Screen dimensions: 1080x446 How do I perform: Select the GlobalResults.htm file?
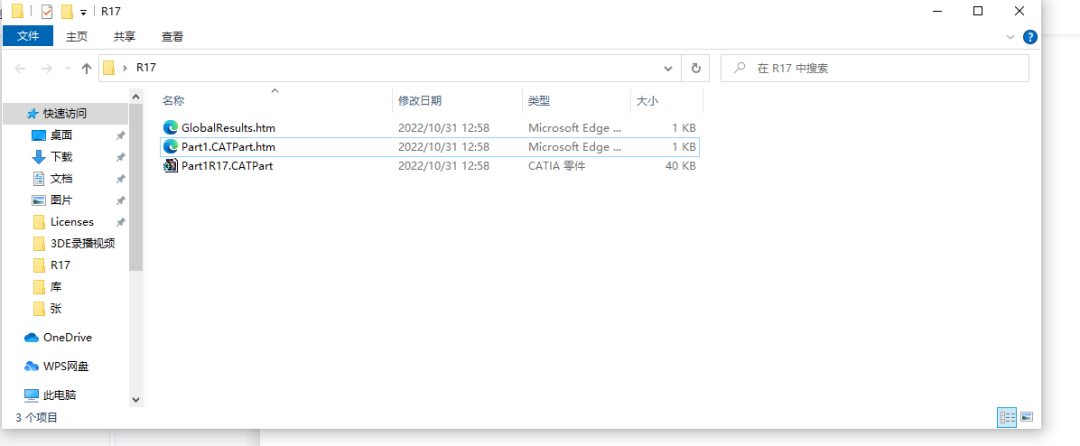click(x=430, y=127)
